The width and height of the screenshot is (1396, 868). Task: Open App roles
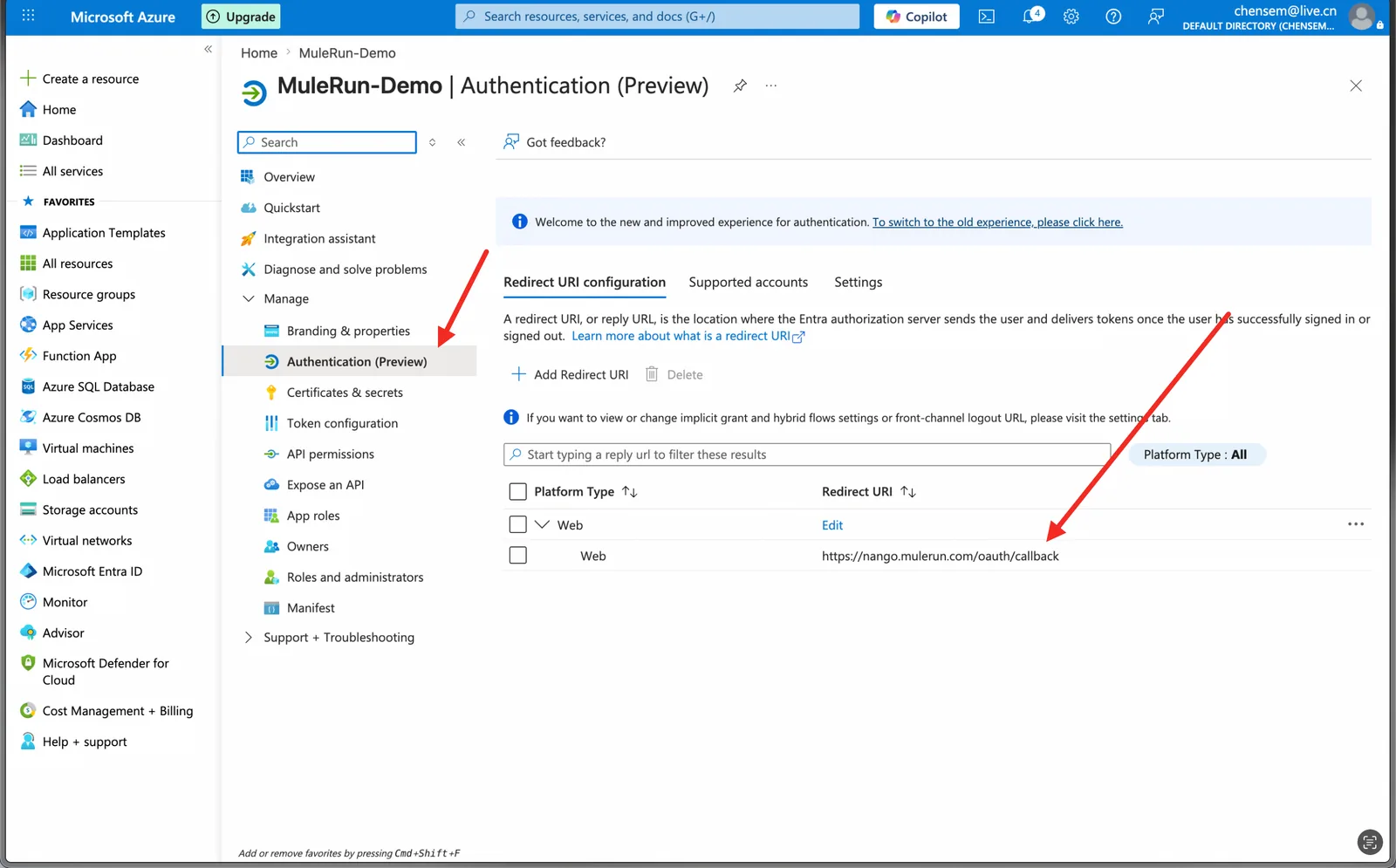tap(313, 516)
